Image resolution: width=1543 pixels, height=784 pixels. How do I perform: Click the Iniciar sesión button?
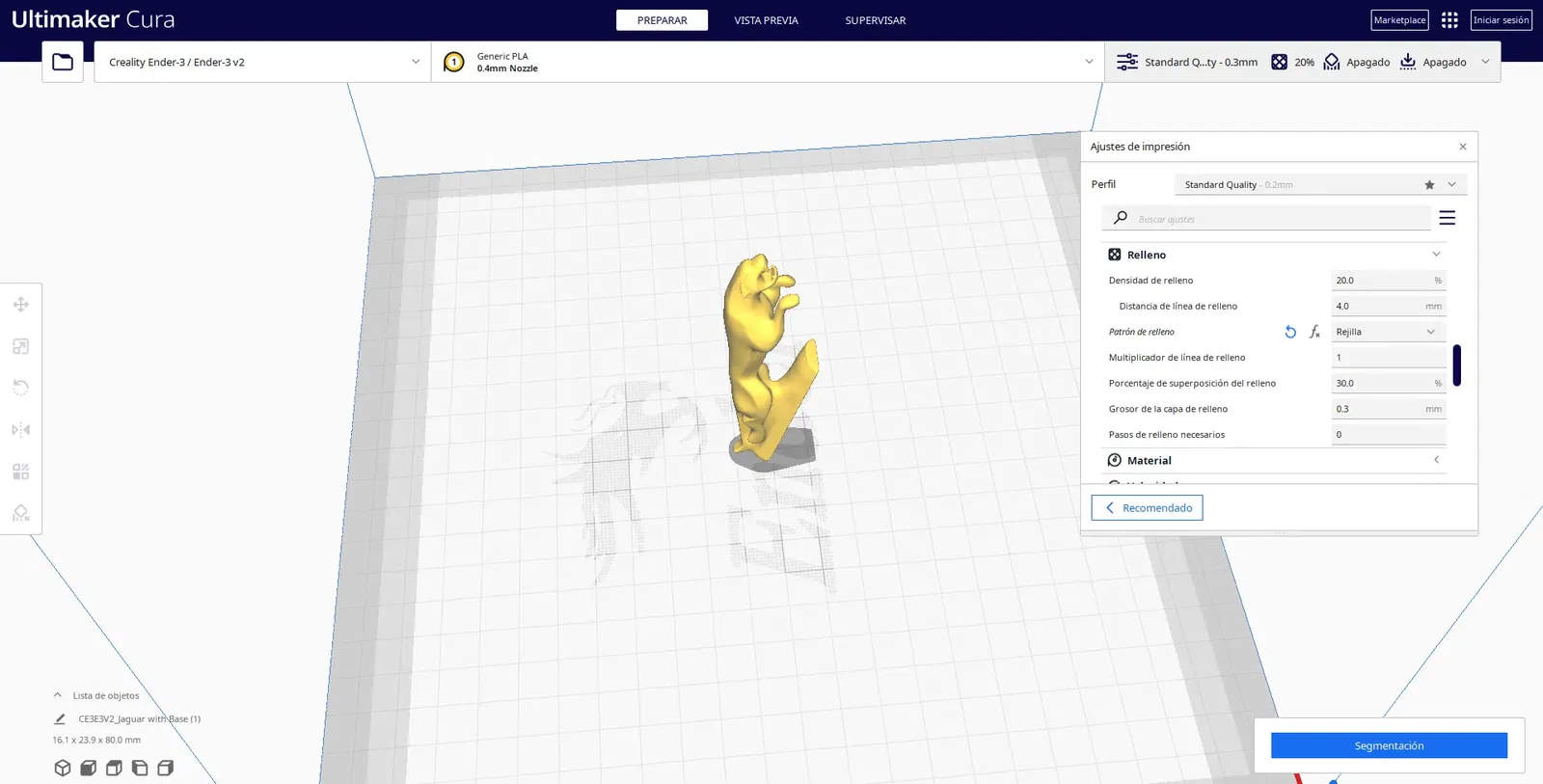[x=1501, y=20]
